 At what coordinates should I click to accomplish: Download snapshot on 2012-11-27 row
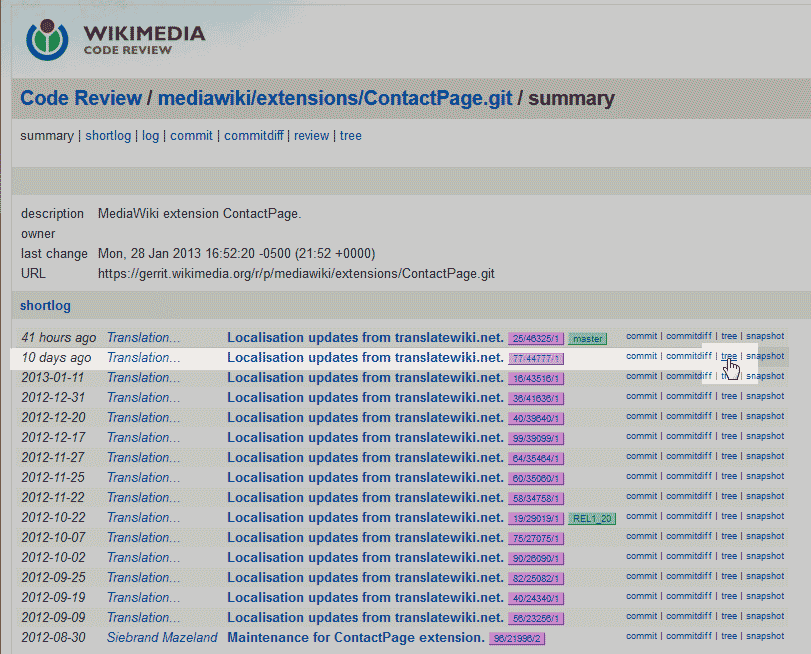pos(765,456)
